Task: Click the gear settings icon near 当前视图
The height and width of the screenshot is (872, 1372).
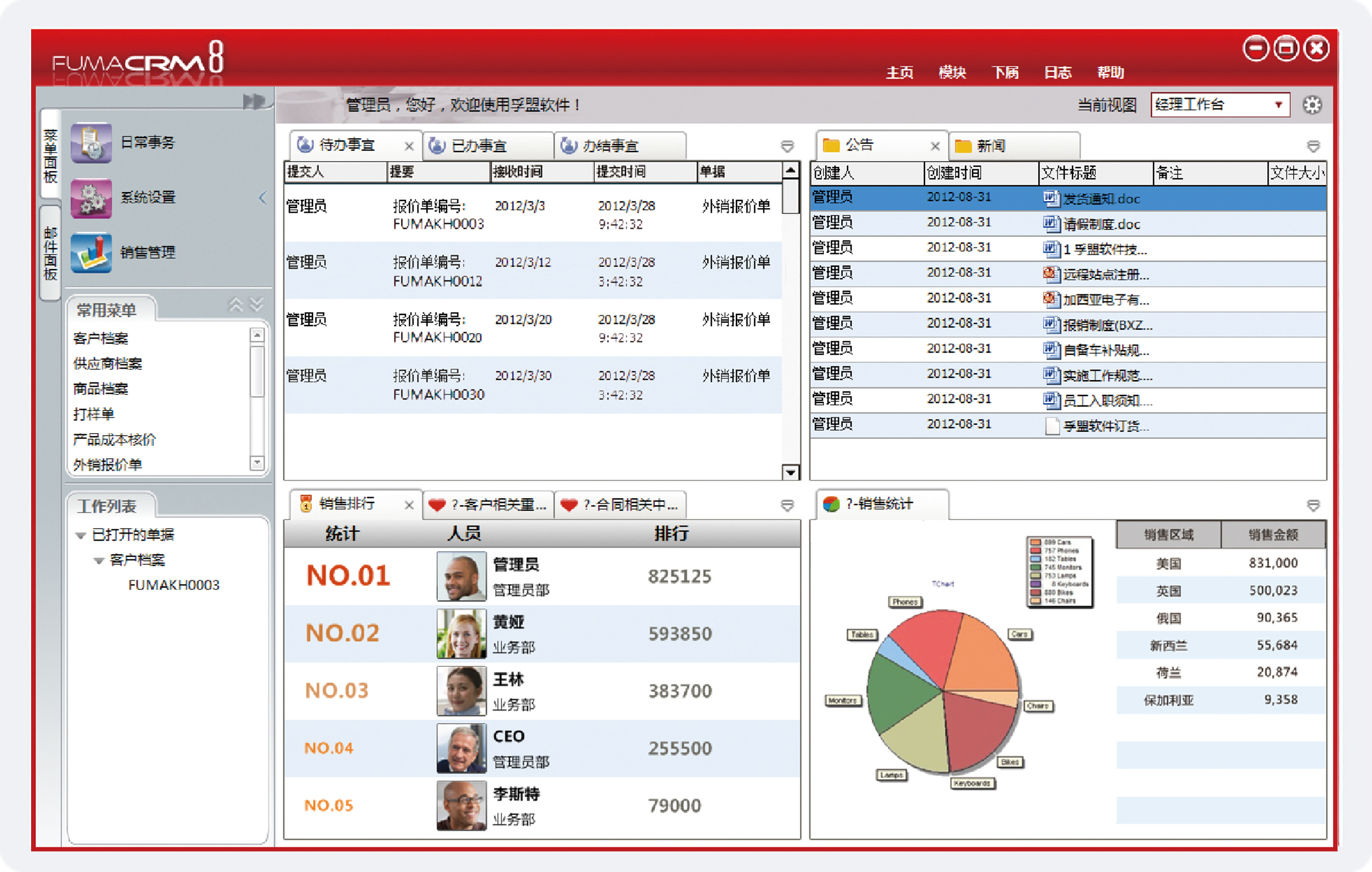Action: point(1313,105)
